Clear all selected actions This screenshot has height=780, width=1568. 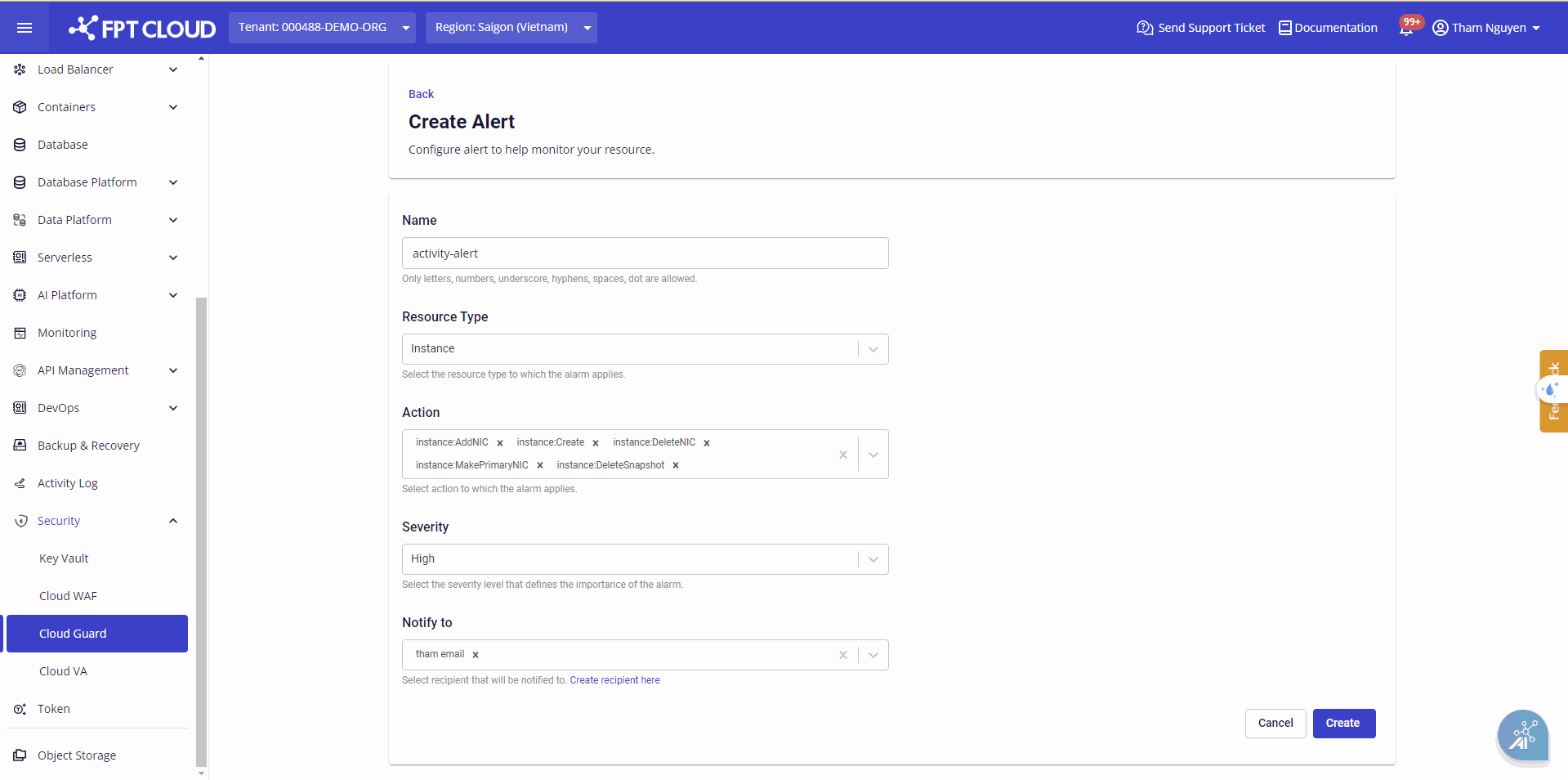point(843,455)
